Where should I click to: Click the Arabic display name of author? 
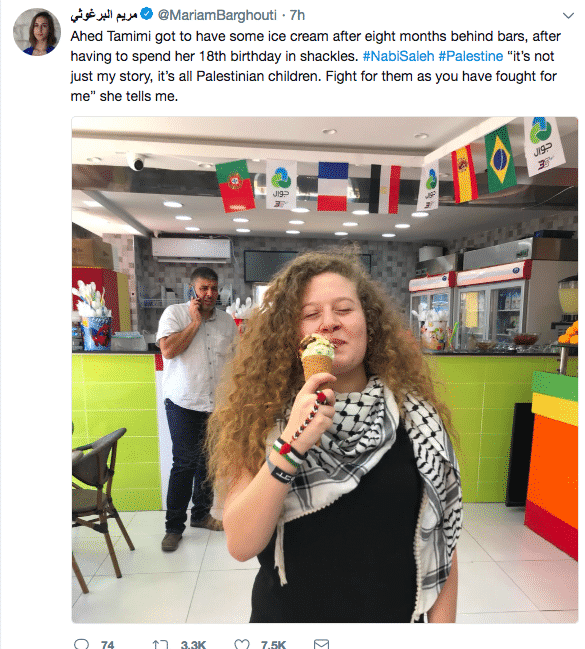point(104,15)
